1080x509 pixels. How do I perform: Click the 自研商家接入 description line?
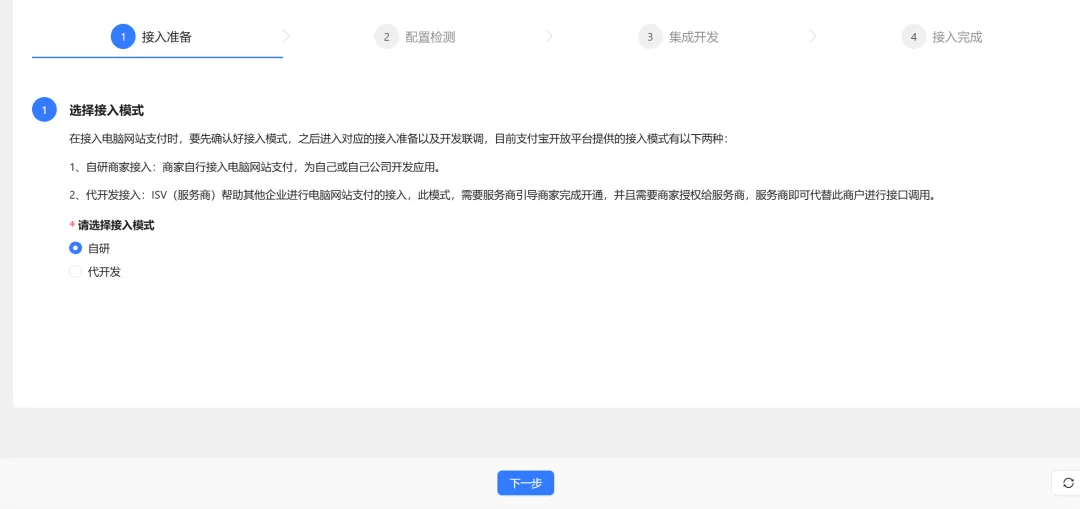(254, 167)
